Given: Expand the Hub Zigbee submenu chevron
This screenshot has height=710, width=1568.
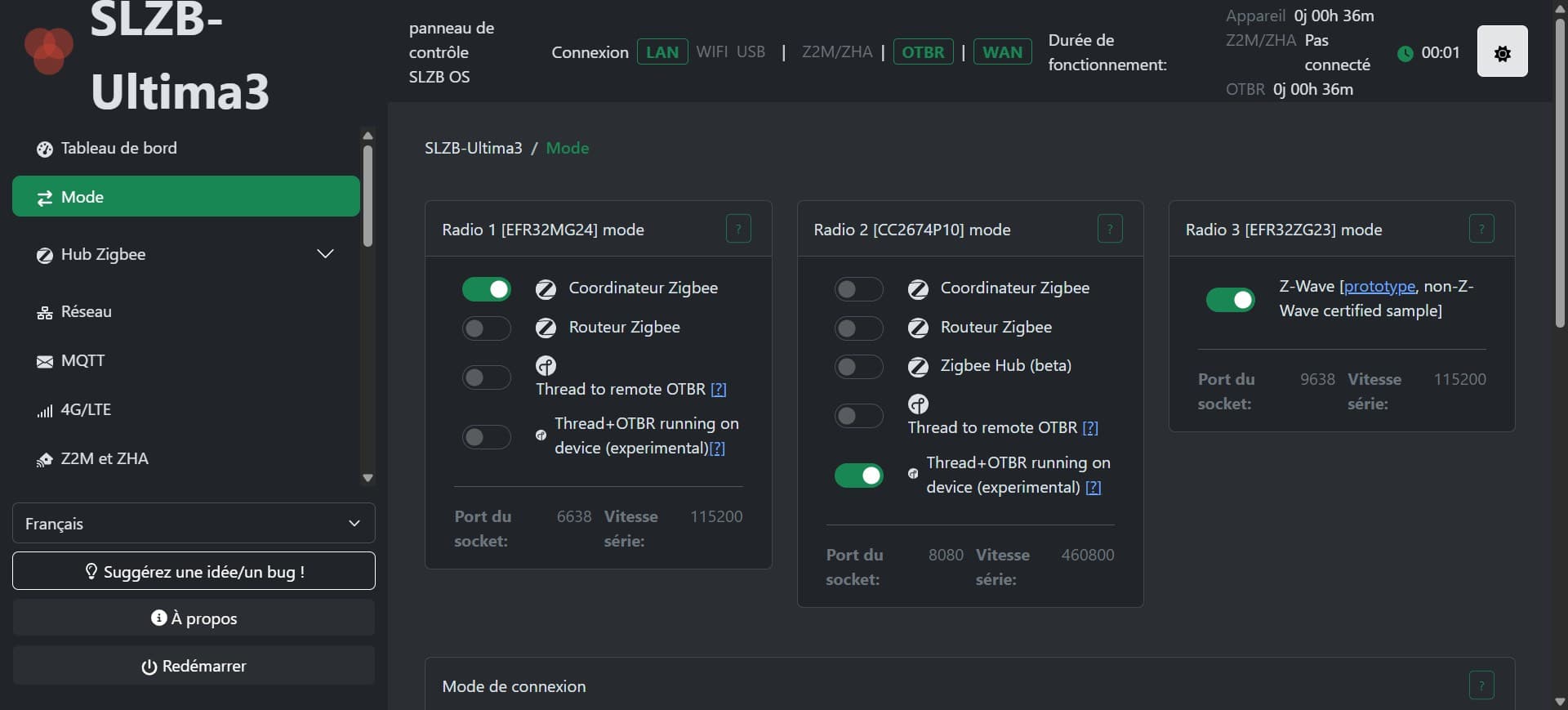Looking at the screenshot, I should 325,254.
